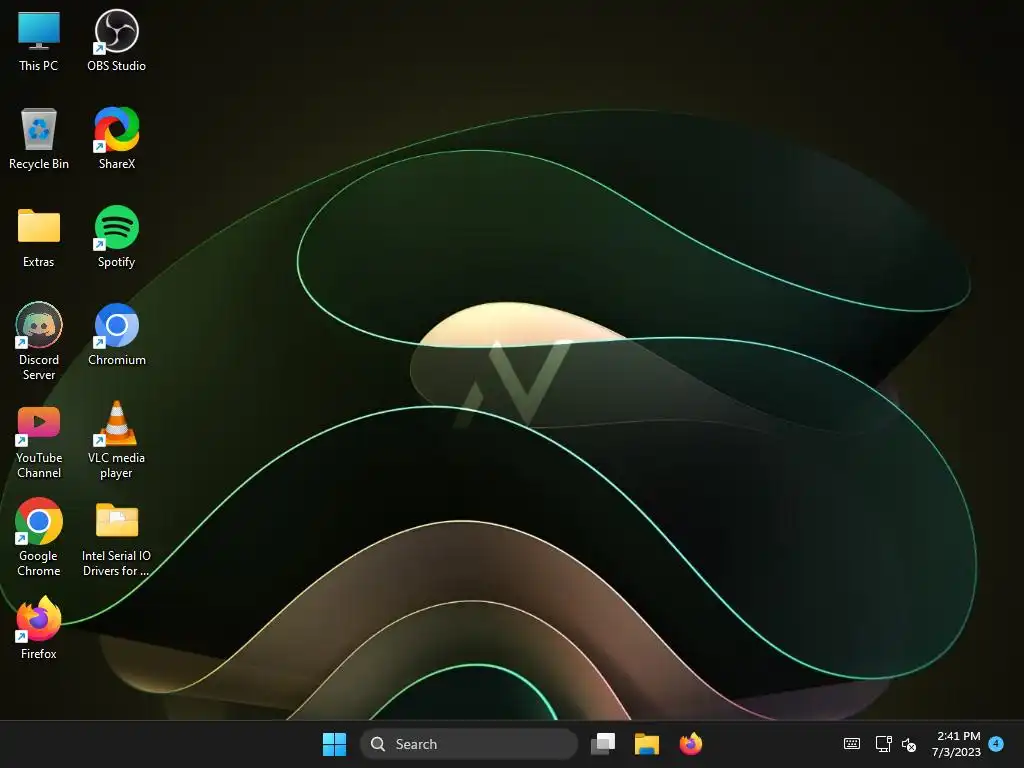Select the VLC media player shortcut
The width and height of the screenshot is (1024, 768).
[x=116, y=440]
